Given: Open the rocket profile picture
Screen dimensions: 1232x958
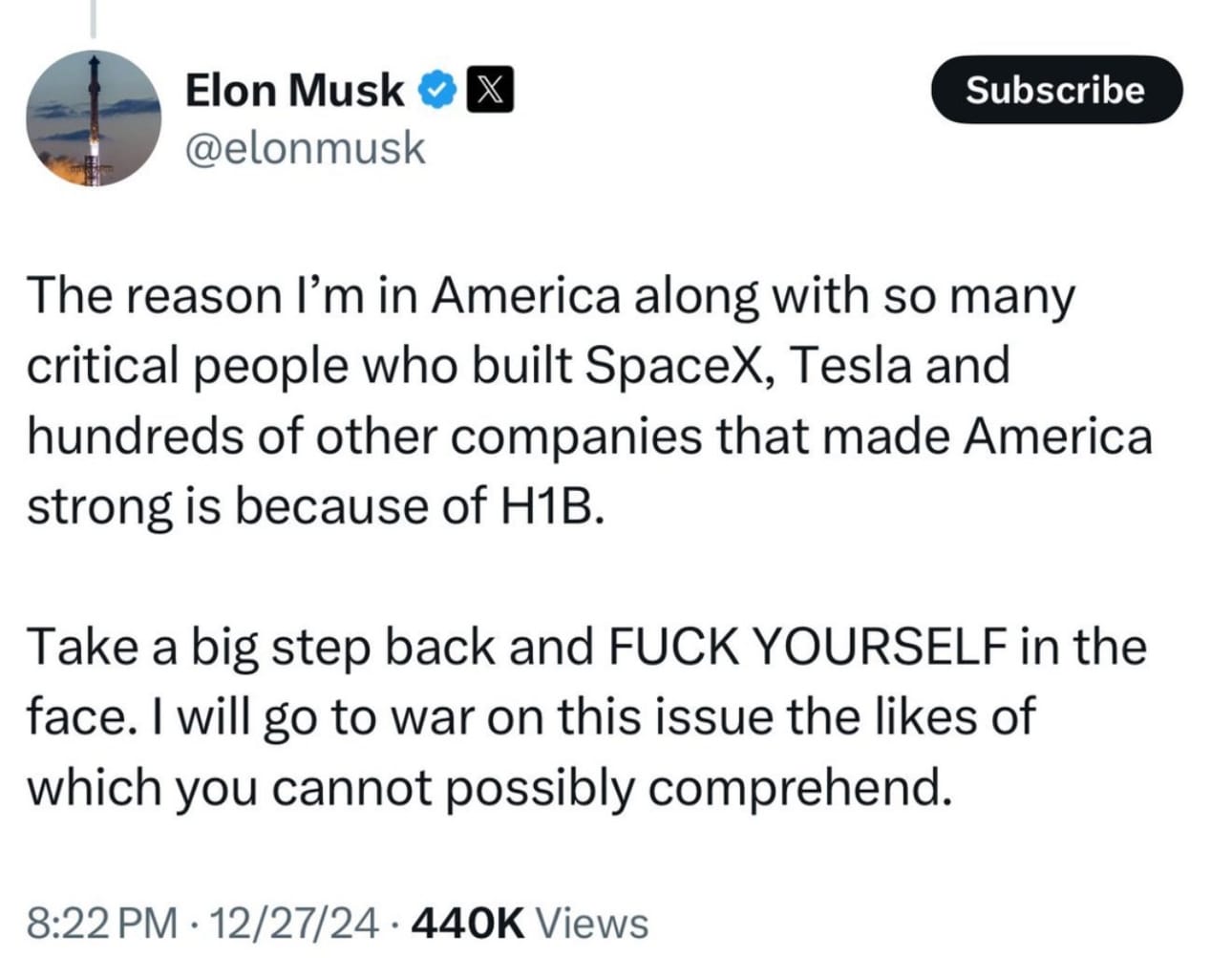Looking at the screenshot, I should point(93,118).
